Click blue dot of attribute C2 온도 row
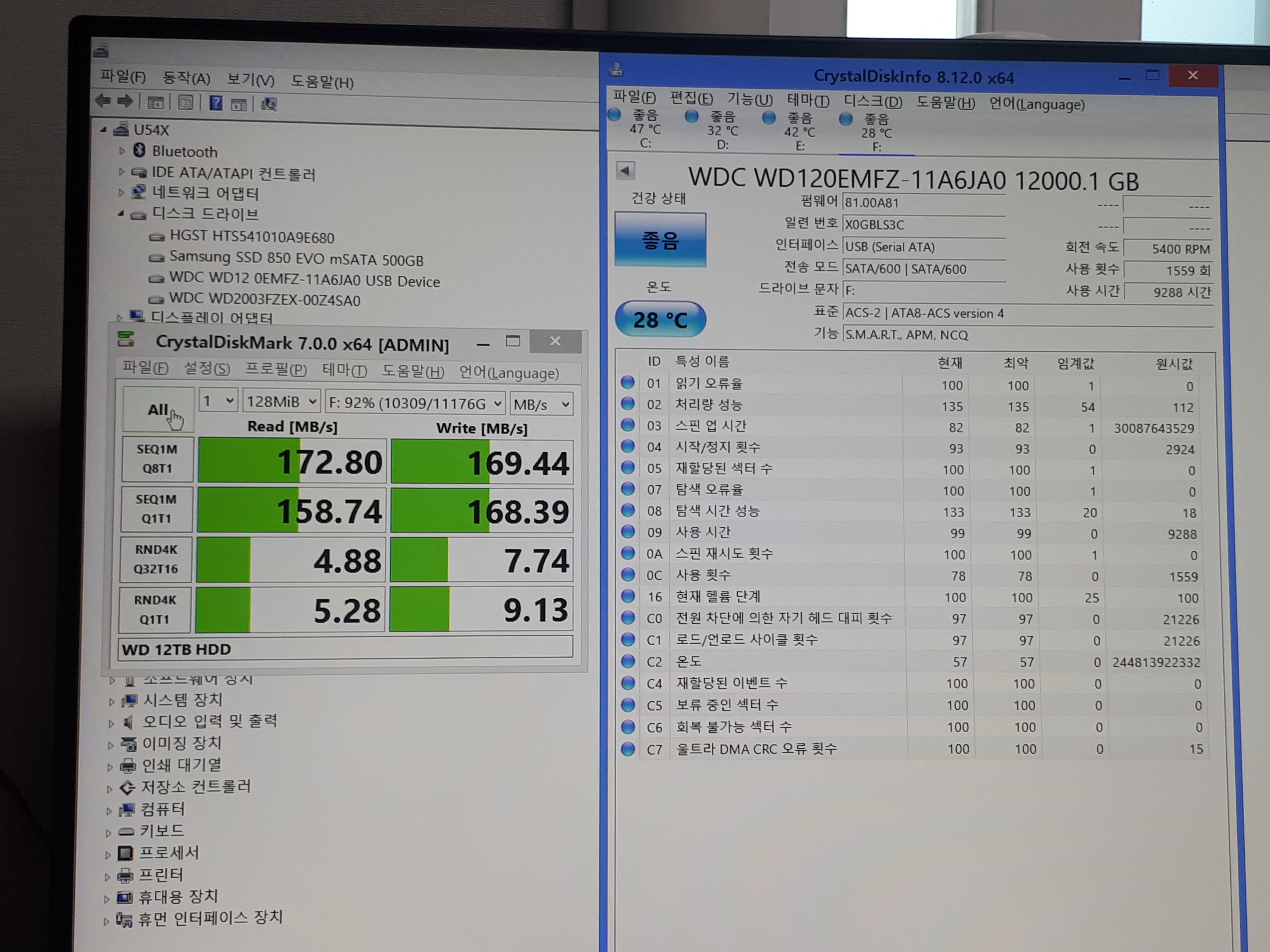The height and width of the screenshot is (952, 1270). click(x=628, y=661)
